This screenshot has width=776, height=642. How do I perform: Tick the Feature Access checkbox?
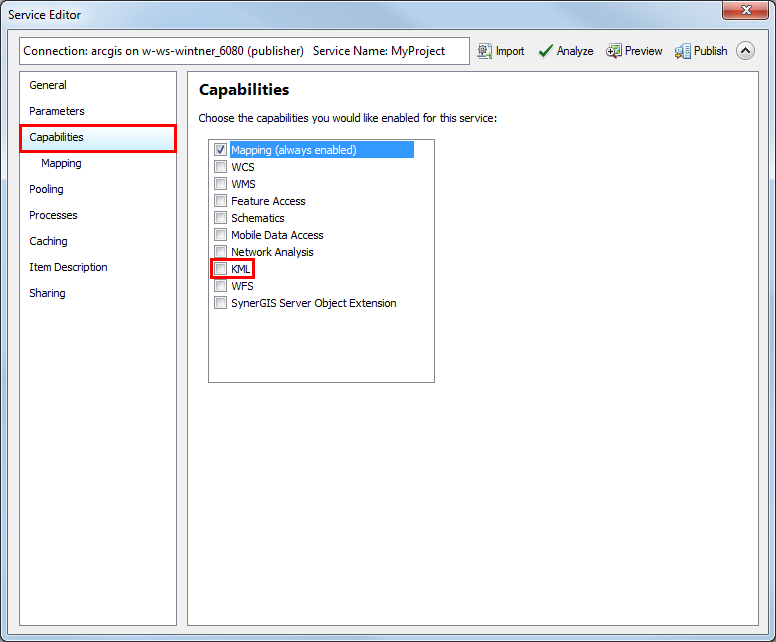221,201
